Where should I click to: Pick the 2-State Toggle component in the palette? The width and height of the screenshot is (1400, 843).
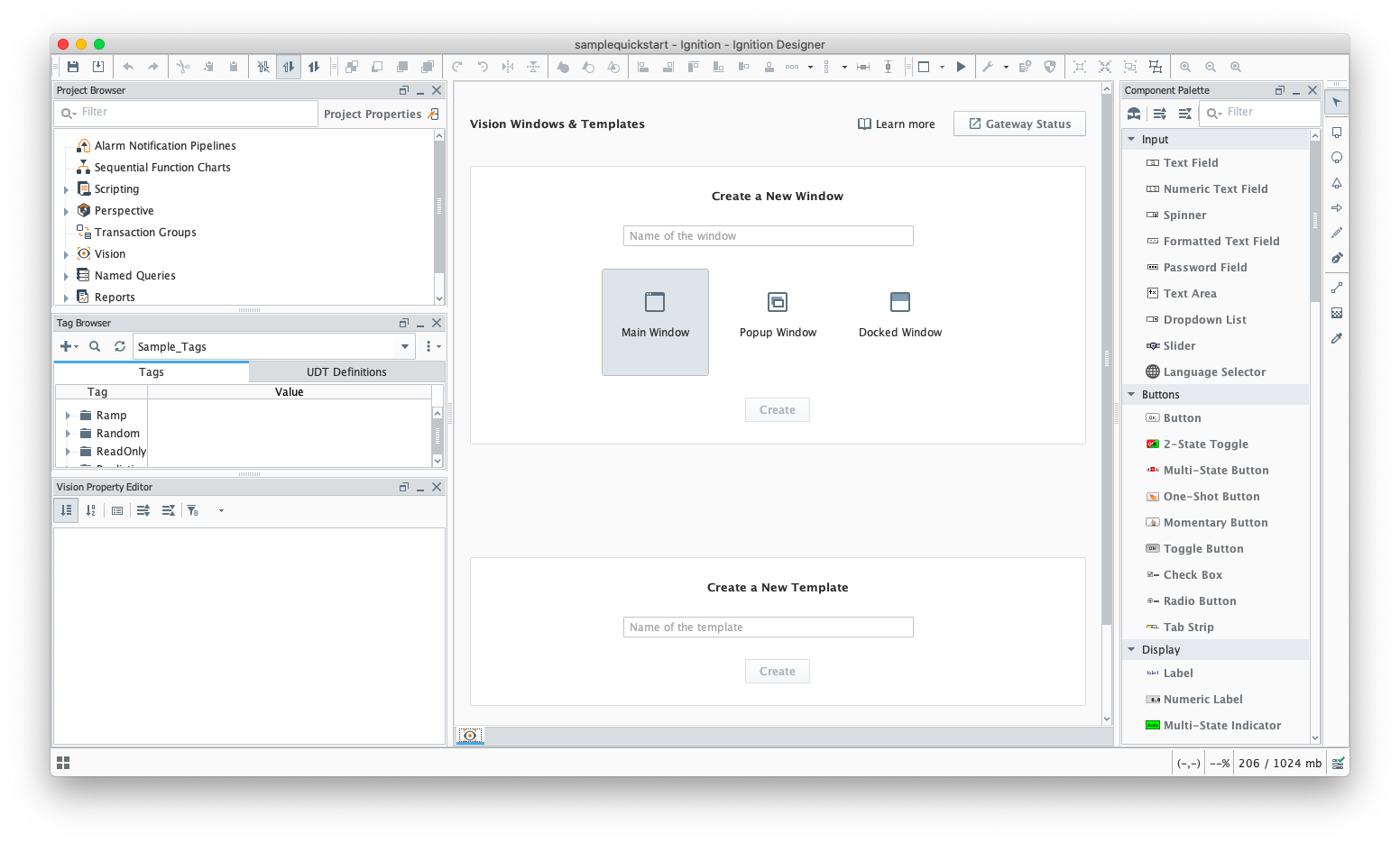tap(1206, 444)
